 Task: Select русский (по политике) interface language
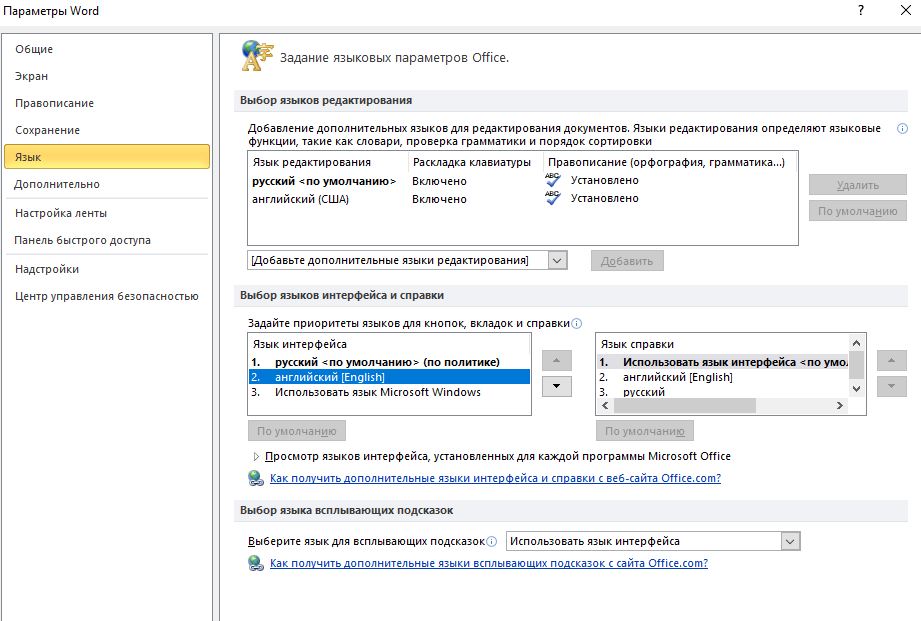(389, 362)
